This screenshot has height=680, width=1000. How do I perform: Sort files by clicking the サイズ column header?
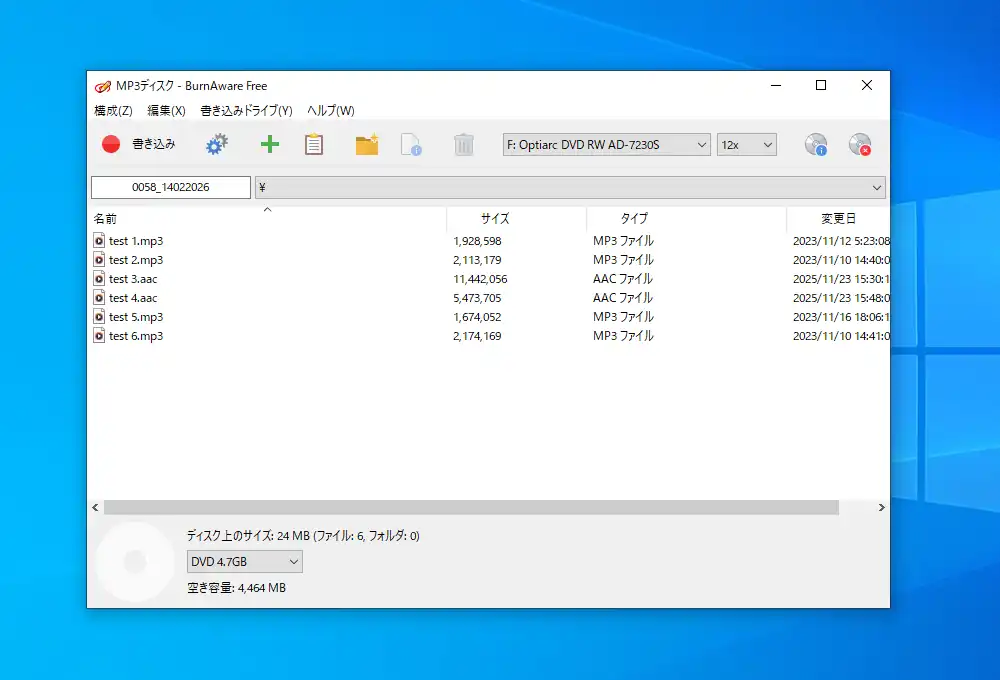[x=494, y=218]
